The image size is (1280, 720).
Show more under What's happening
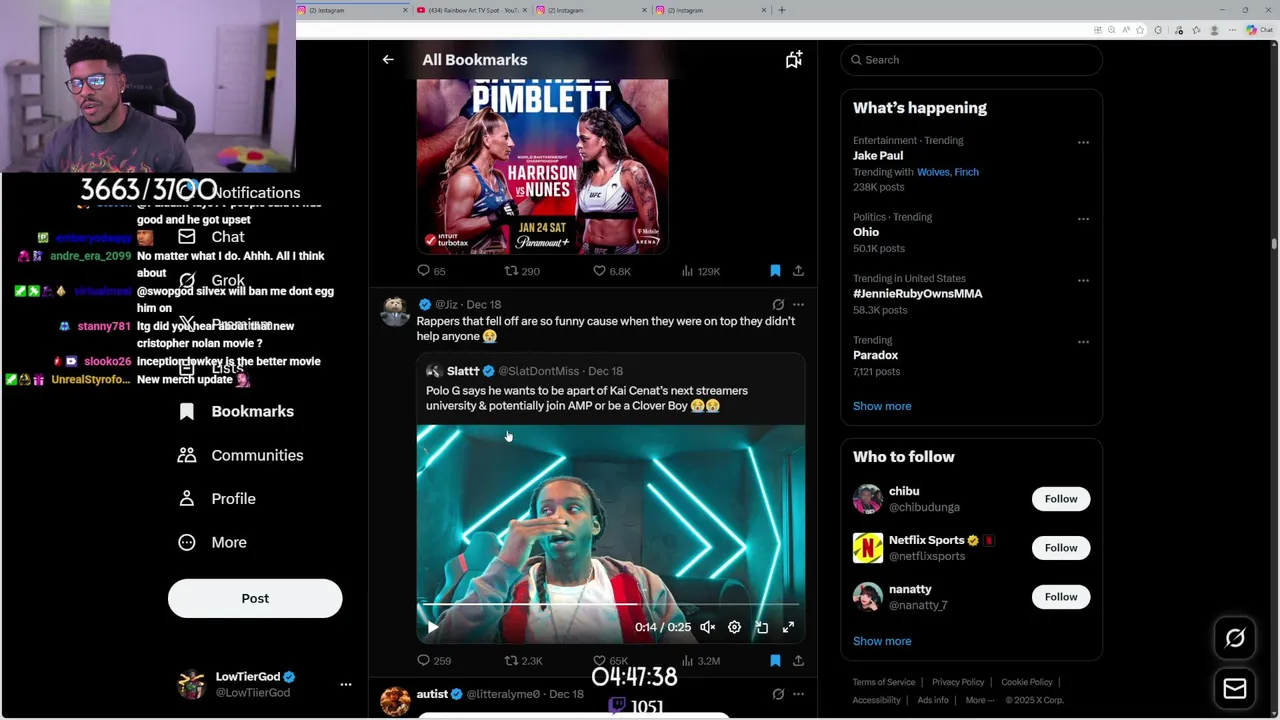(882, 406)
